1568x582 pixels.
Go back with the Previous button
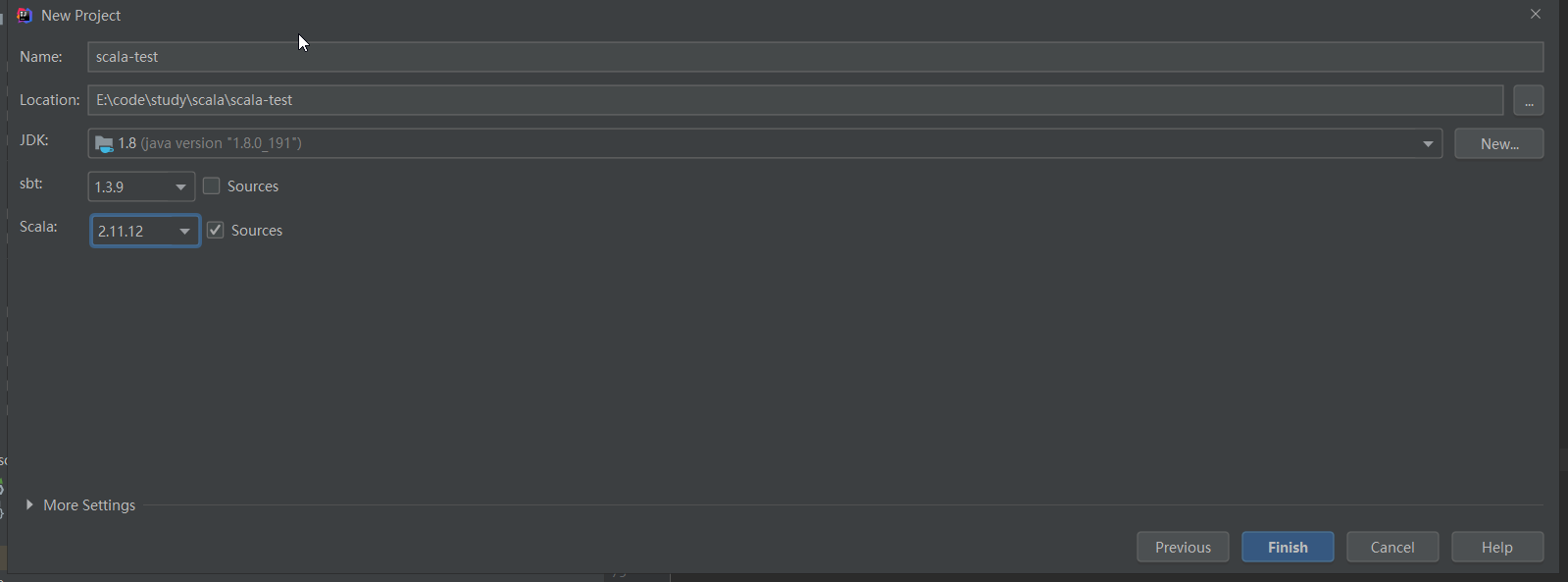(1183, 547)
